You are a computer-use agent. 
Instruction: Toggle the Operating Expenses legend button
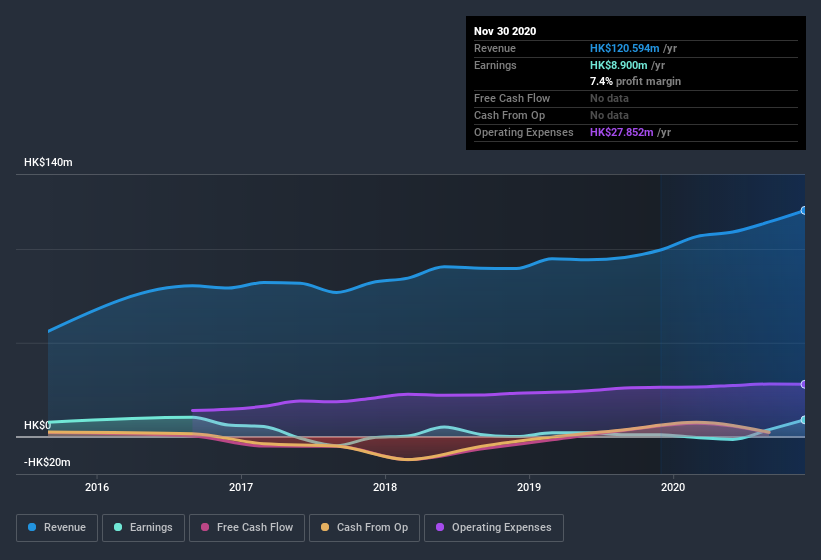[x=494, y=528]
